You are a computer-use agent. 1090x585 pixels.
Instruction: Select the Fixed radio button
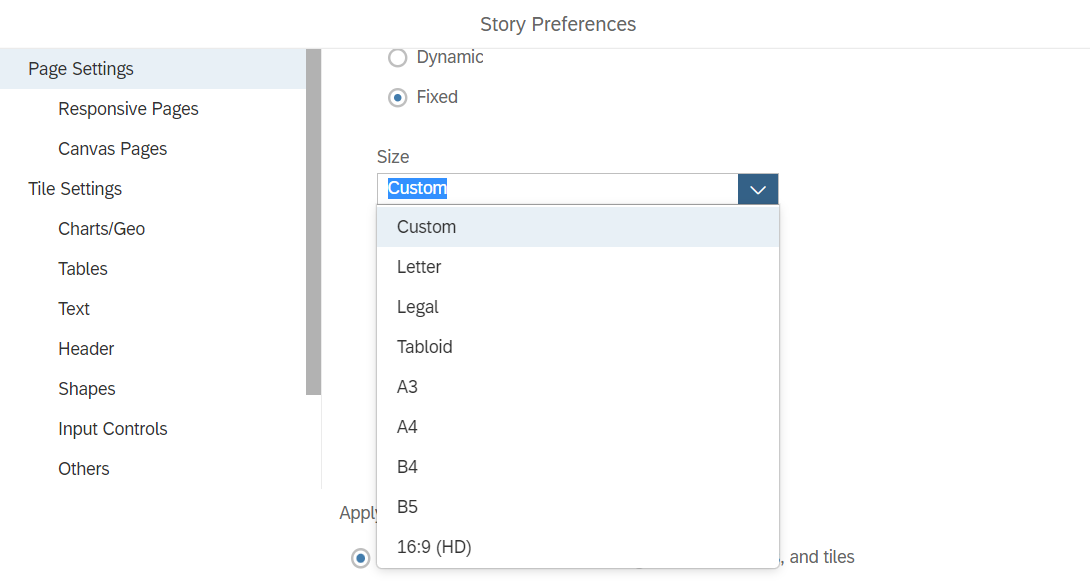coord(398,98)
